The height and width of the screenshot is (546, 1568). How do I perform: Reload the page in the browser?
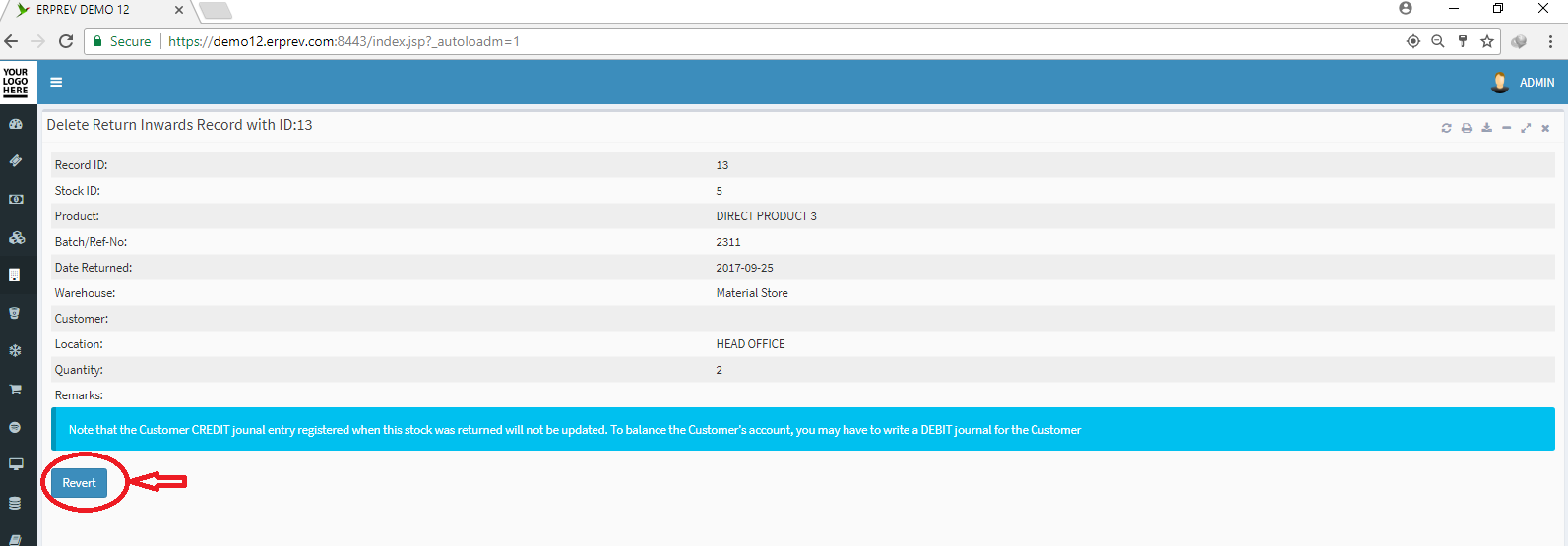click(66, 41)
